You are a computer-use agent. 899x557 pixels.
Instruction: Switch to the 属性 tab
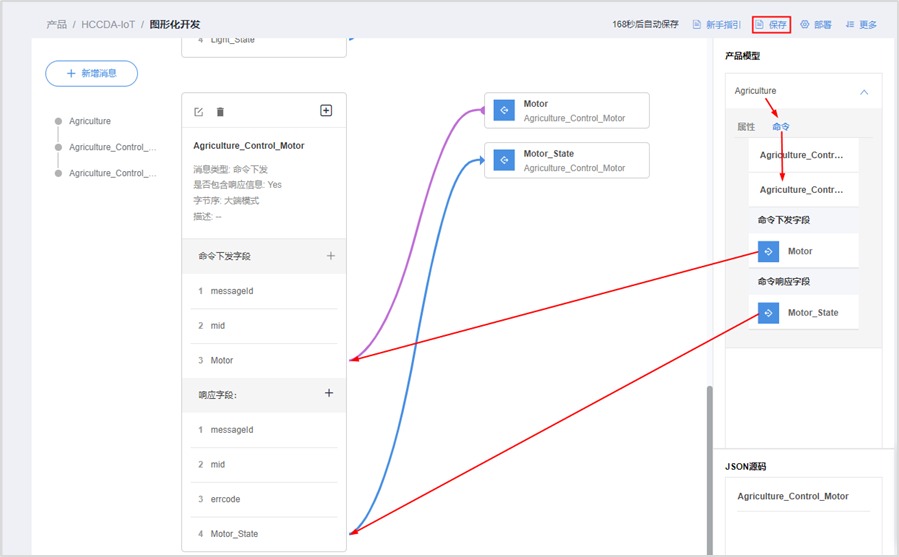[746, 127]
